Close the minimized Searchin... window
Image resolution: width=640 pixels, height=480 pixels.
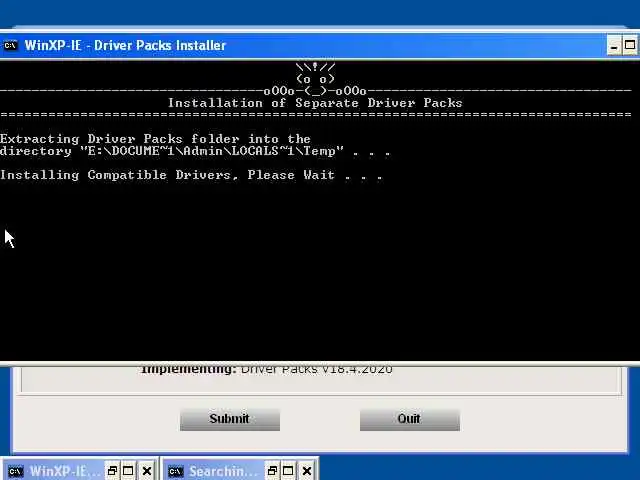307,471
